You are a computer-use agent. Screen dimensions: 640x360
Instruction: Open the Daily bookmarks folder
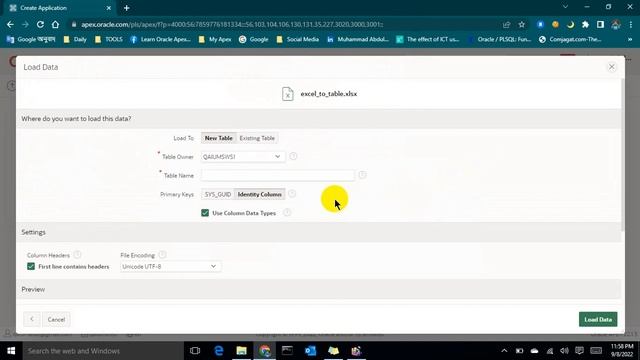point(75,40)
